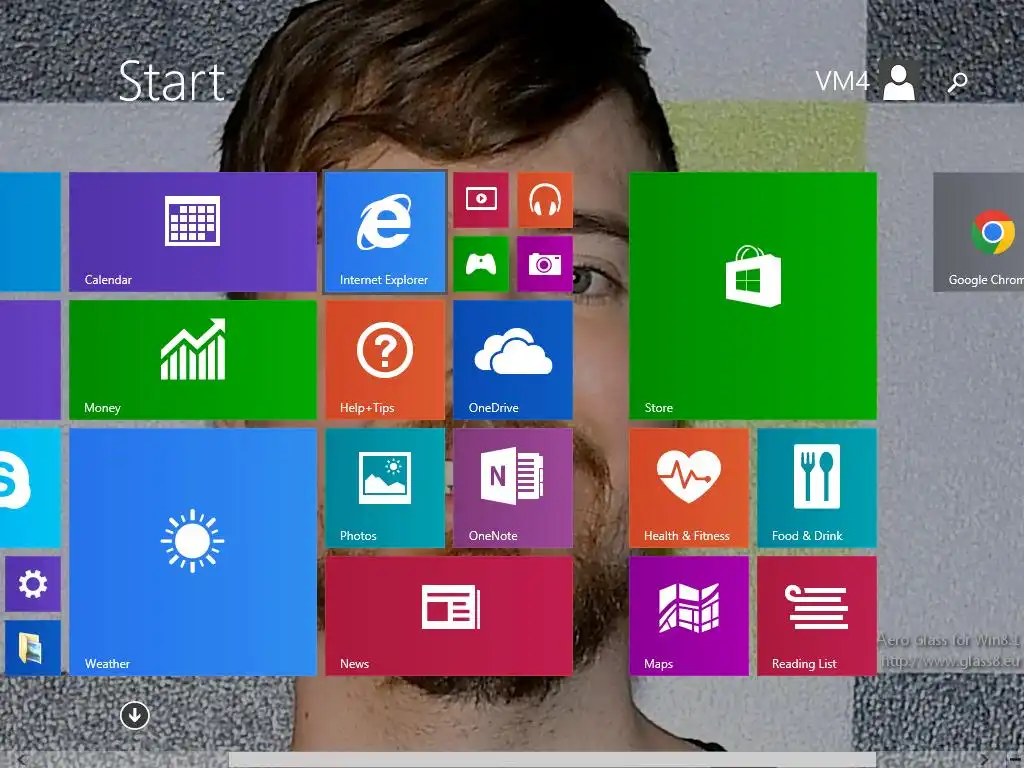Open the Maps tile

pos(688,616)
